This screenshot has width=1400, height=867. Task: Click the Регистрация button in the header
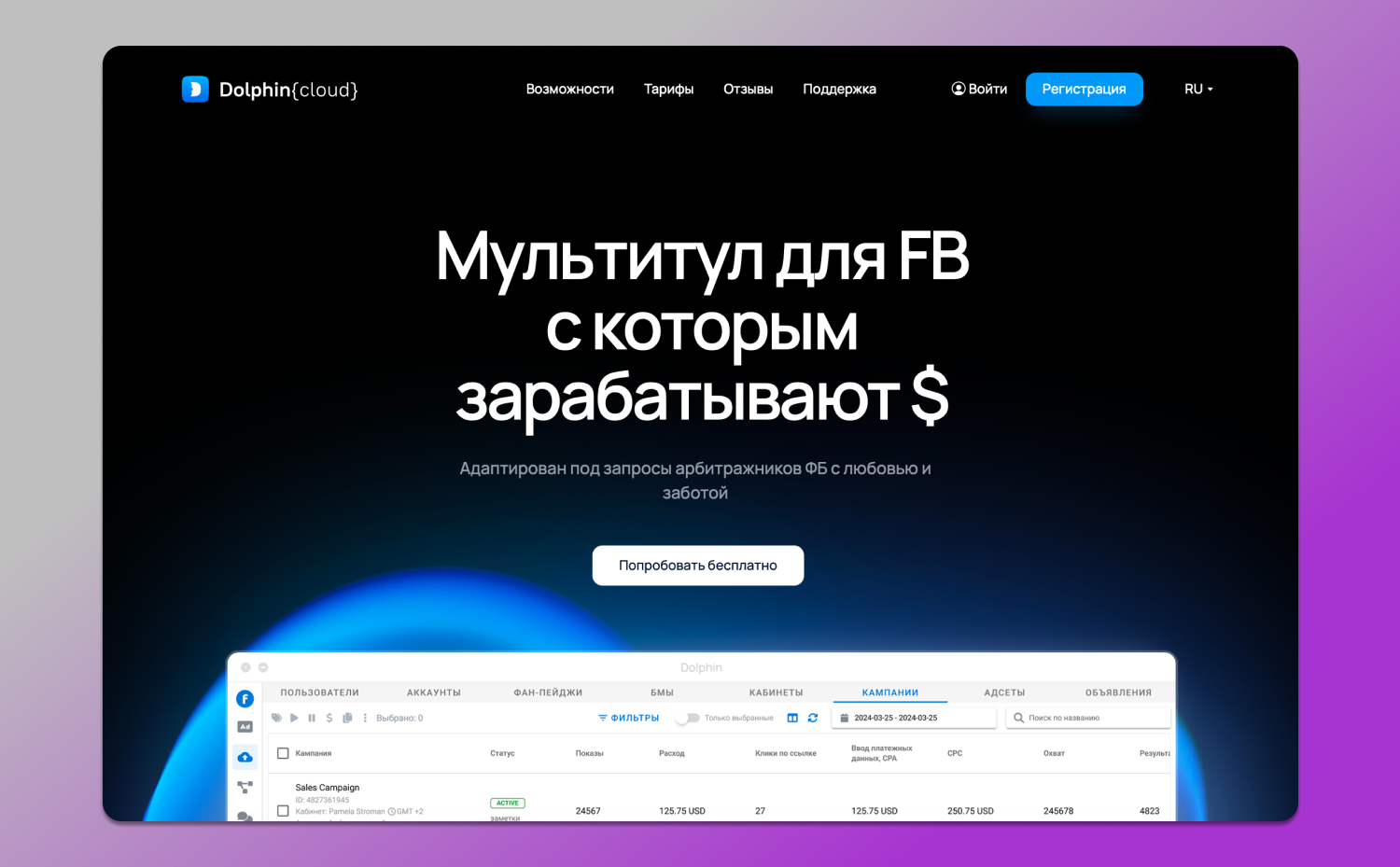(x=1084, y=89)
